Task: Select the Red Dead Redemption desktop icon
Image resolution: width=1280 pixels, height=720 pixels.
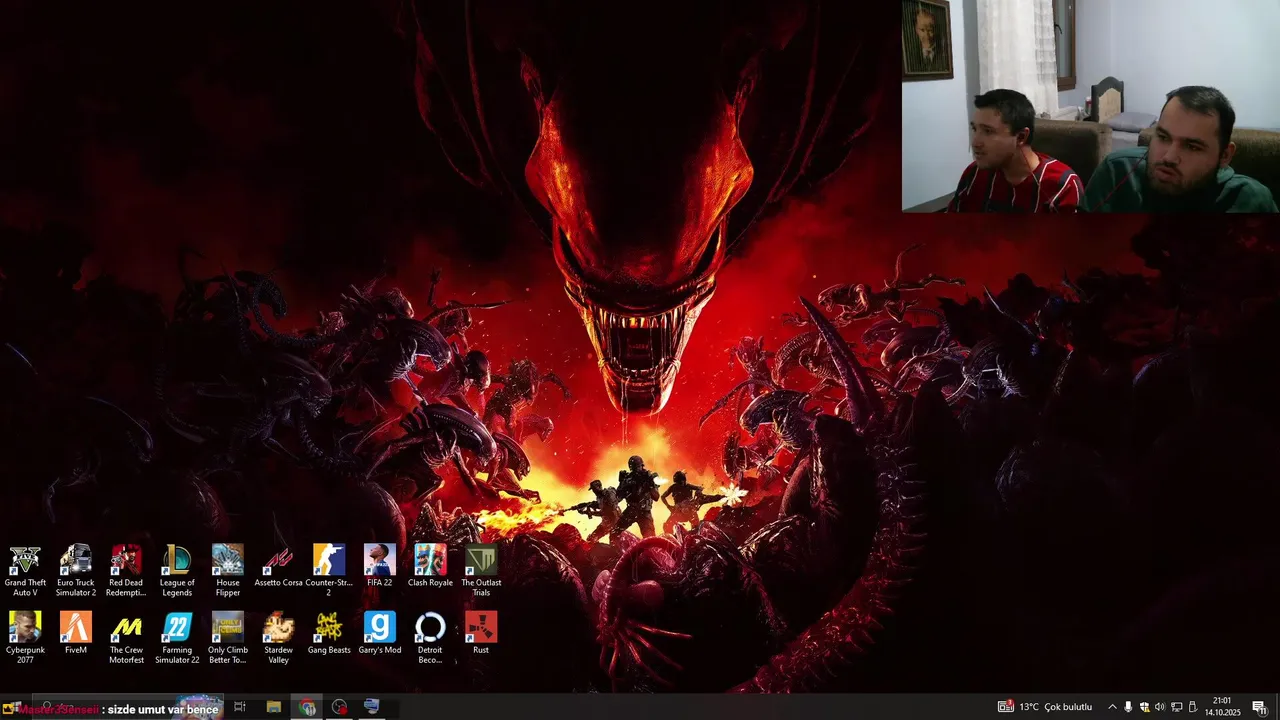Action: pos(126,571)
